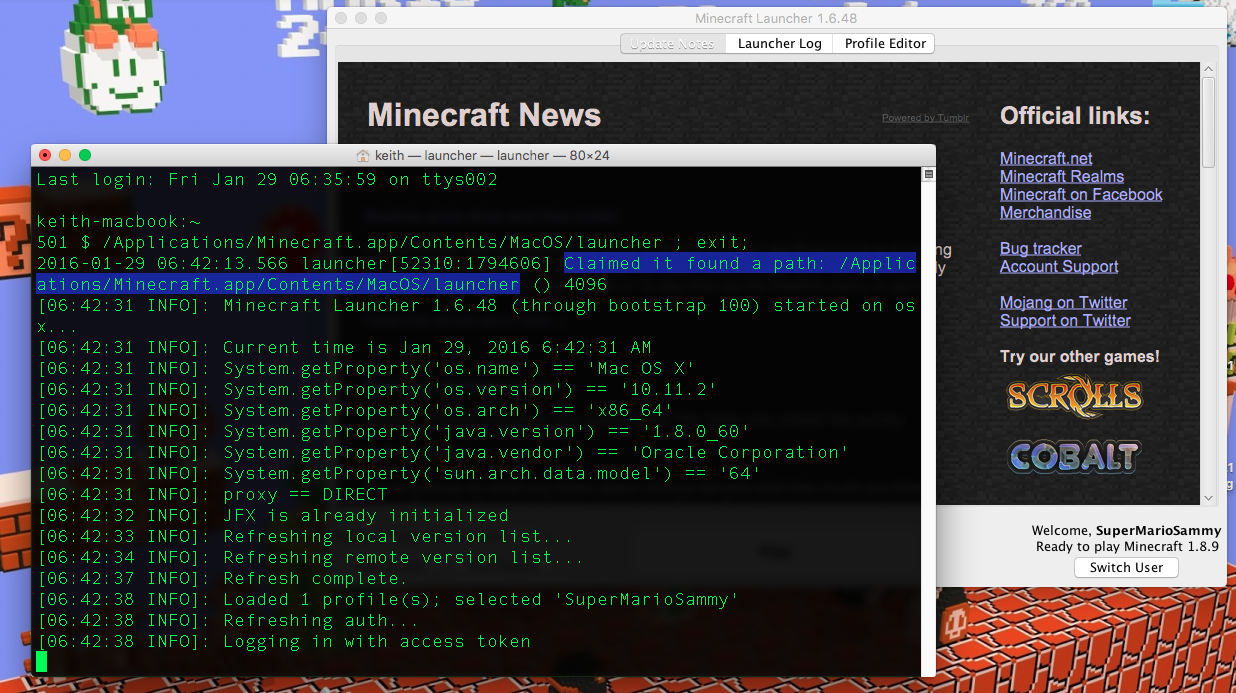The image size is (1236, 693).
Task: Open the Minecraft.net link
Action: [1046, 158]
